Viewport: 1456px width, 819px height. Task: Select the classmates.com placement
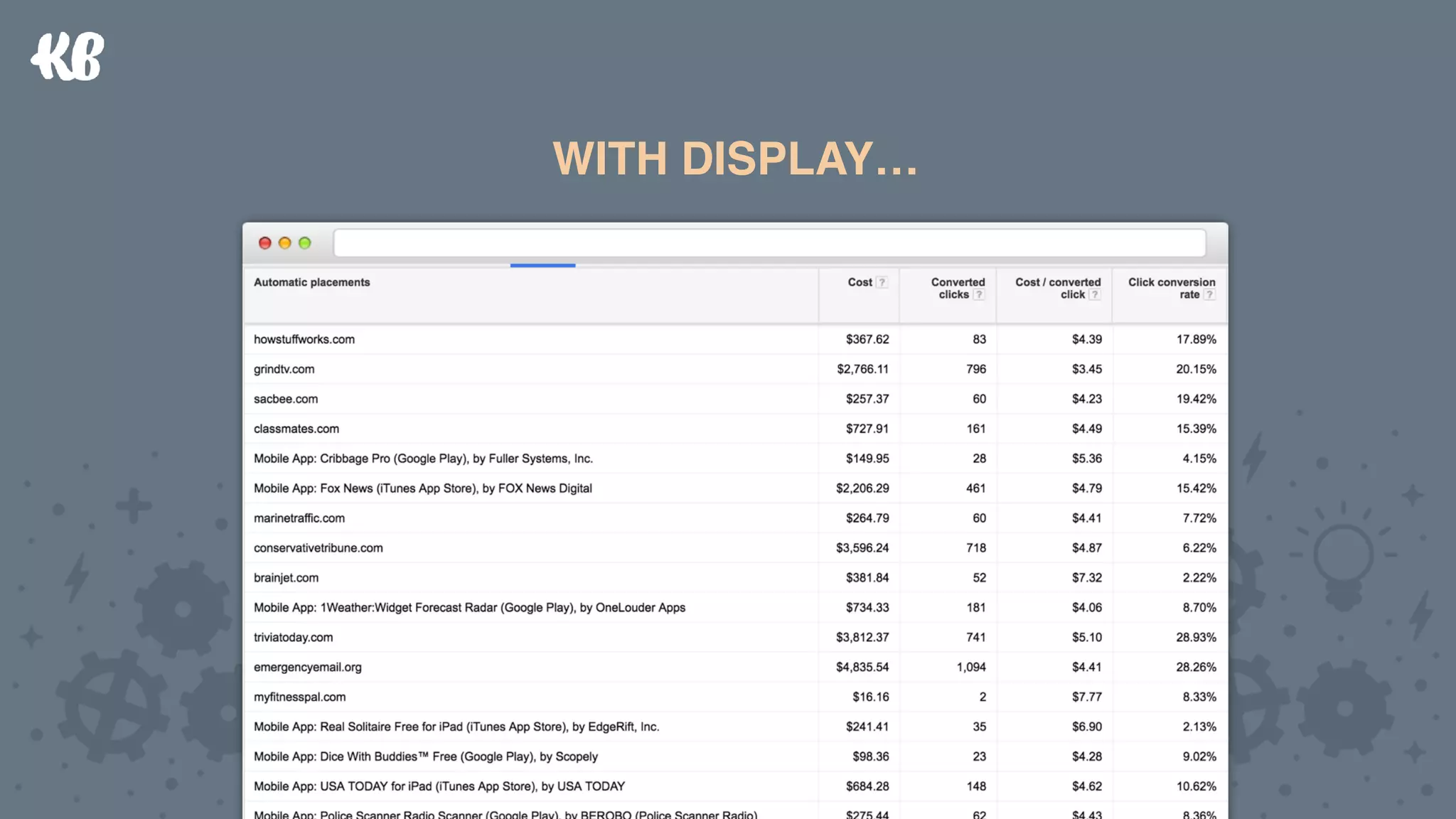(x=296, y=429)
